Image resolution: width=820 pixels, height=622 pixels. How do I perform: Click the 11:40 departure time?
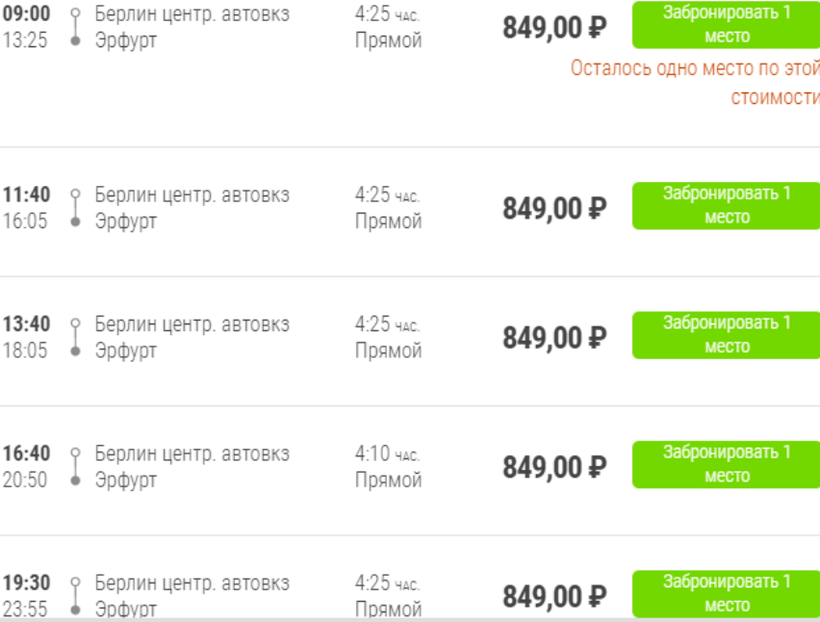(26, 195)
